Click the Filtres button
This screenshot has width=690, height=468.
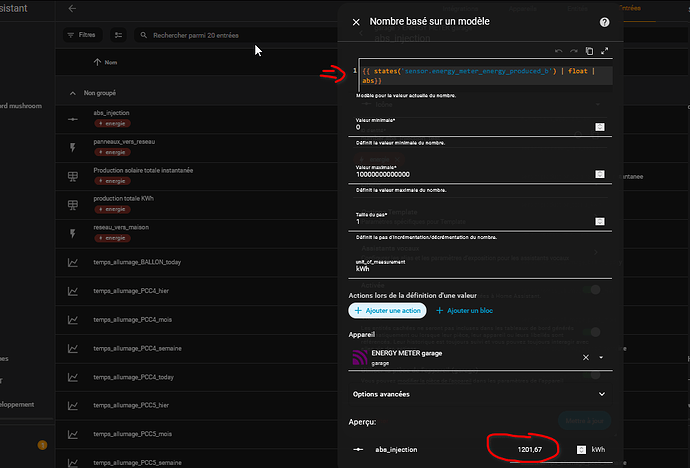[x=81, y=35]
